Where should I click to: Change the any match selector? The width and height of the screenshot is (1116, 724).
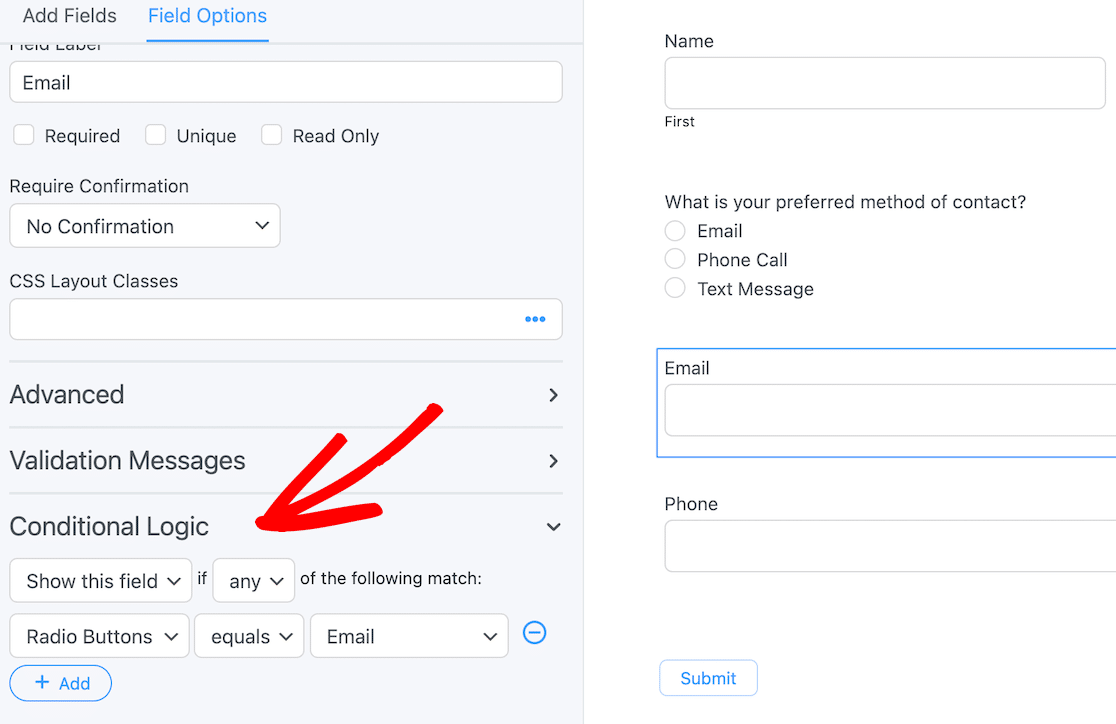(x=254, y=581)
